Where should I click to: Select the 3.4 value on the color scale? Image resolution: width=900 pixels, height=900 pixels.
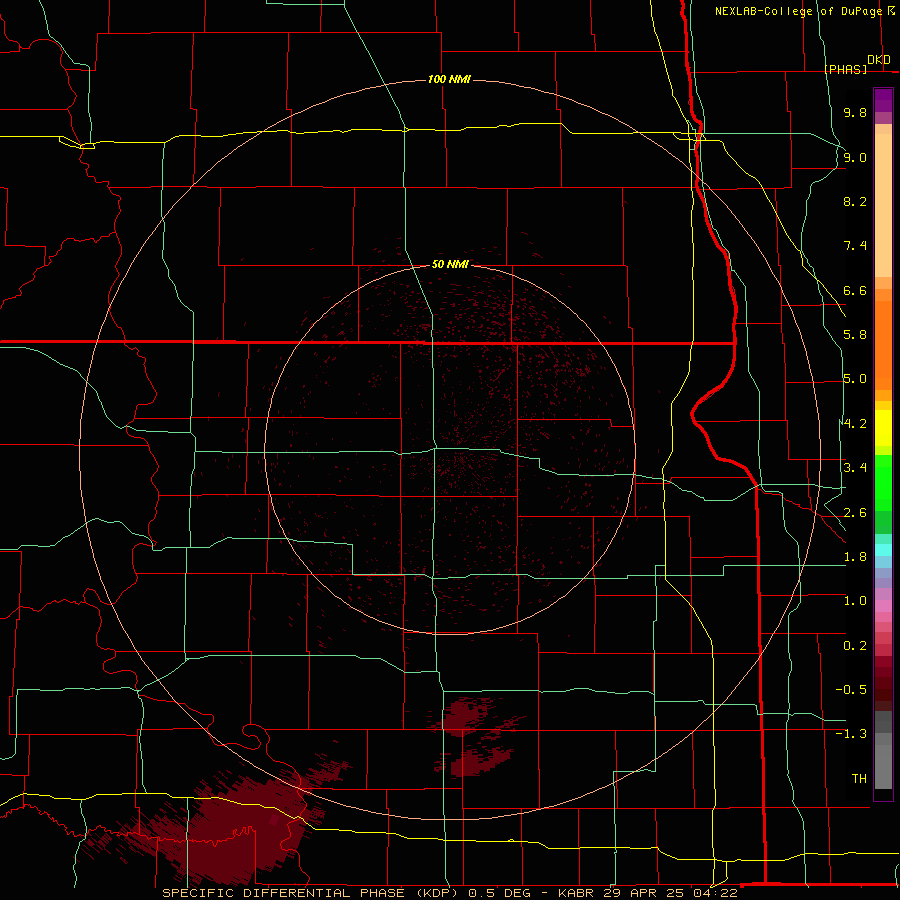(855, 468)
